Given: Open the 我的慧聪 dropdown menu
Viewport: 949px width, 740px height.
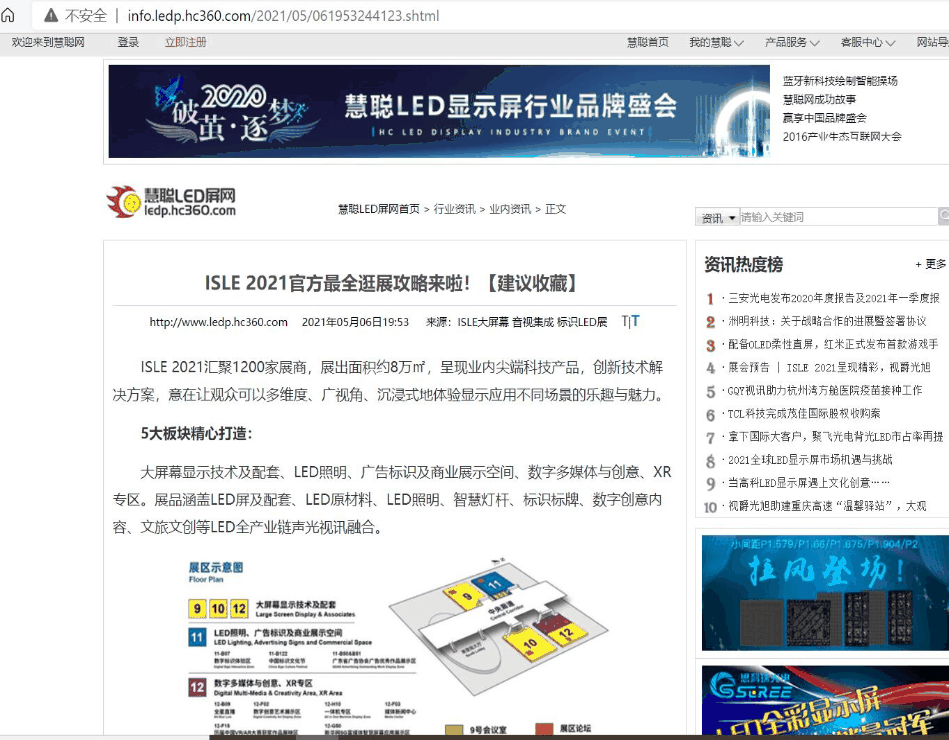Looking at the screenshot, I should pos(715,42).
